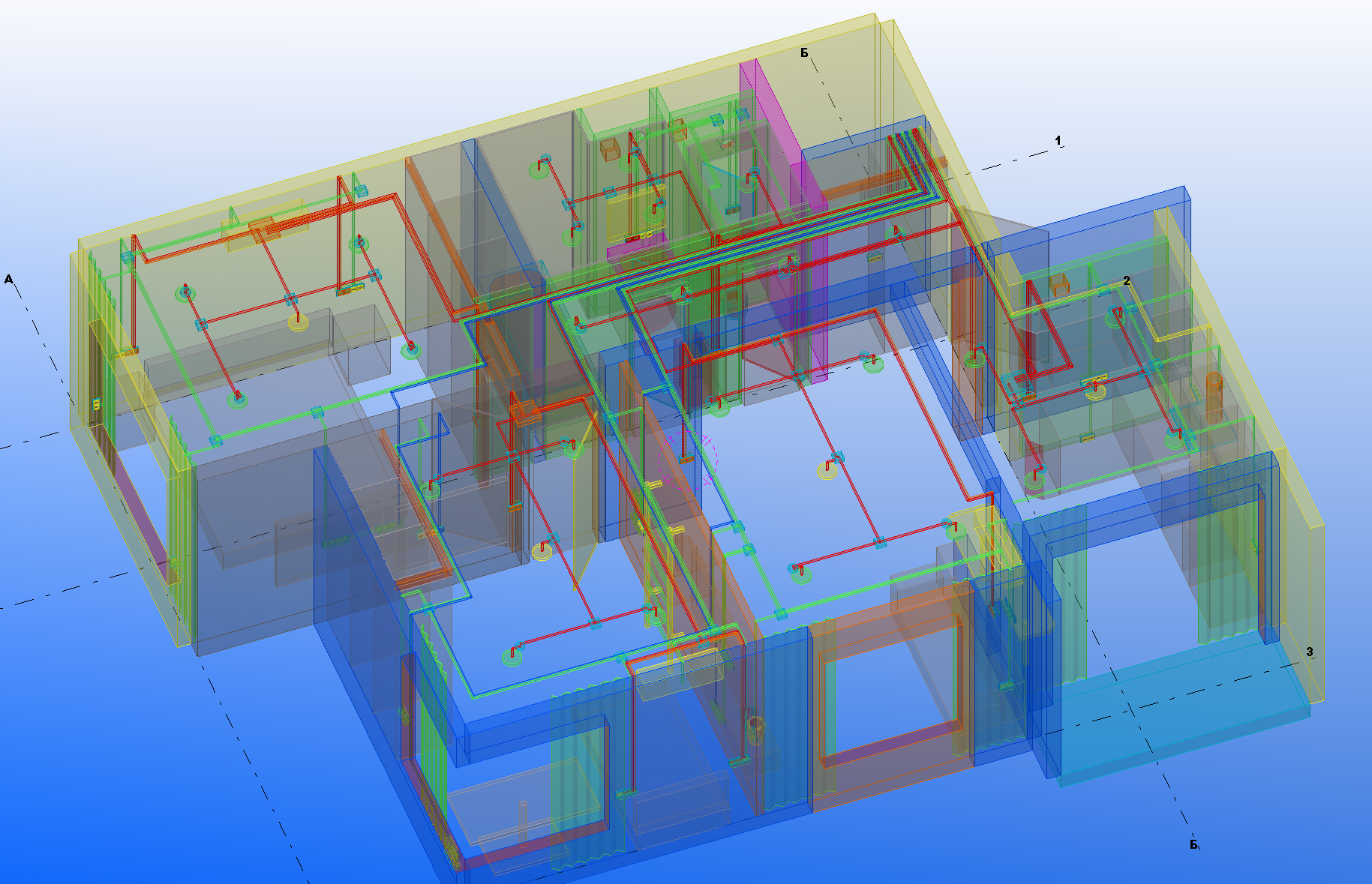Click the grid axis label "2"

tap(1127, 280)
